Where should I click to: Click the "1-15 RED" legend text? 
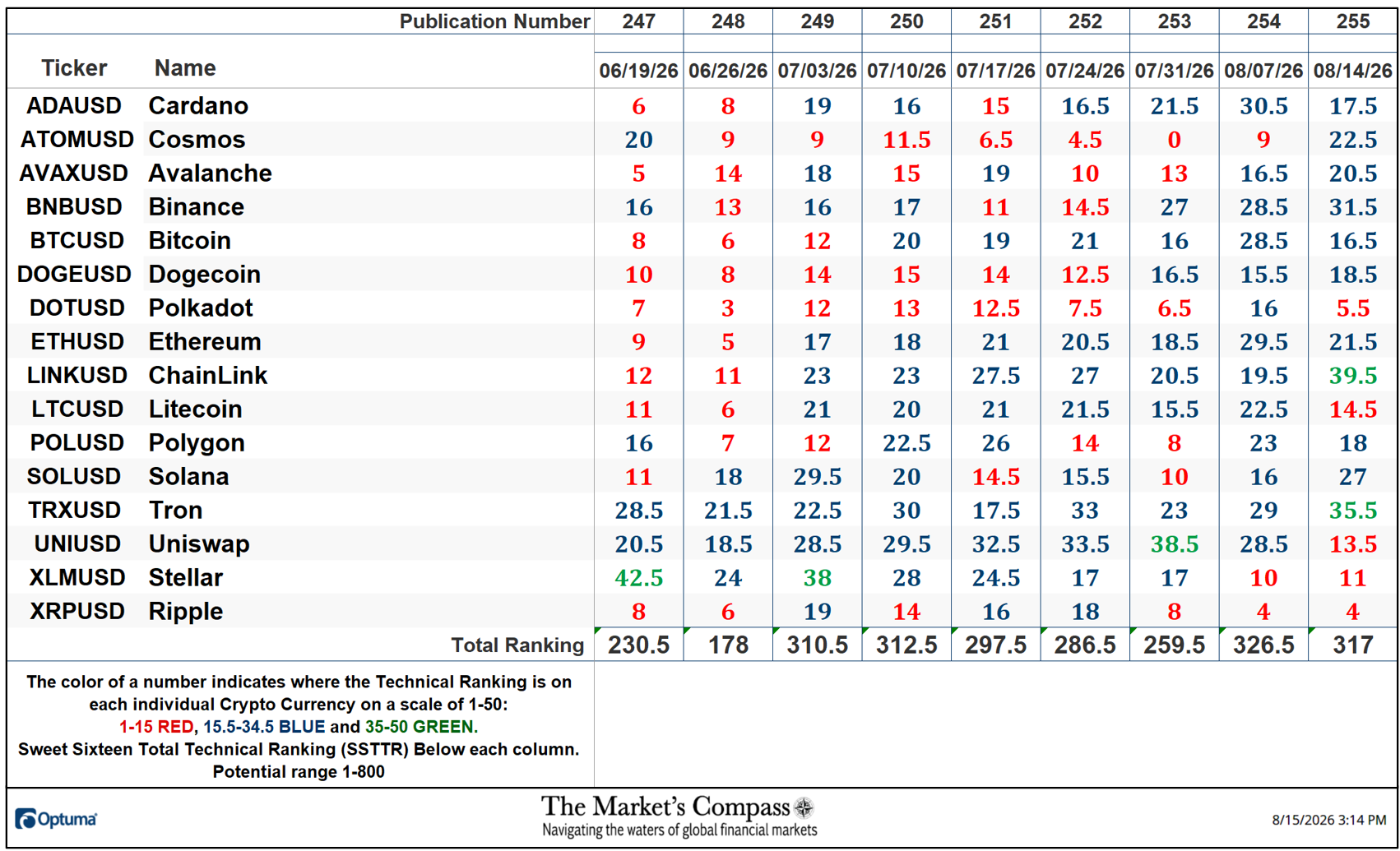156,727
